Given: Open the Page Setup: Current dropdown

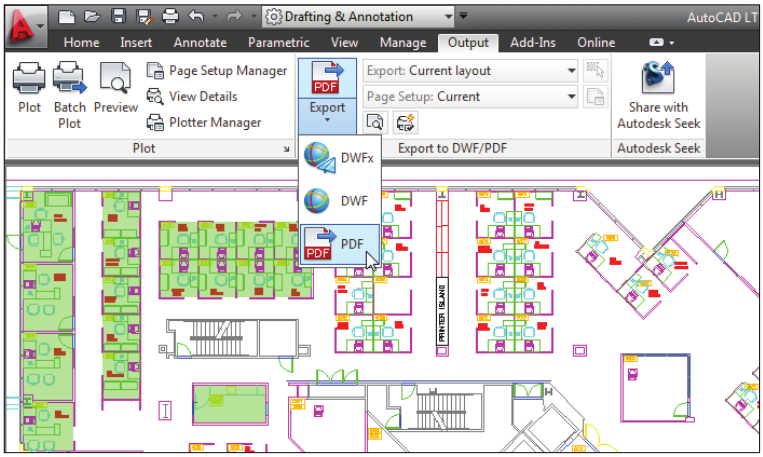Looking at the screenshot, I should click(x=470, y=97).
